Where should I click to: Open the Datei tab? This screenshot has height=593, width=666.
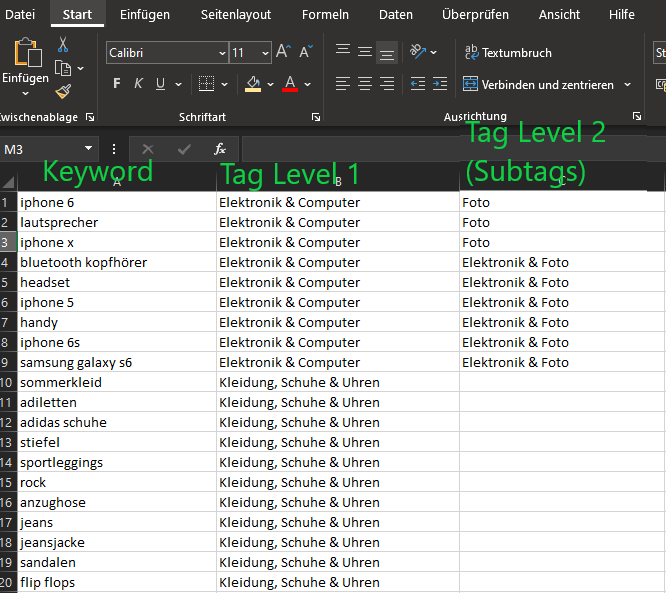coord(20,14)
